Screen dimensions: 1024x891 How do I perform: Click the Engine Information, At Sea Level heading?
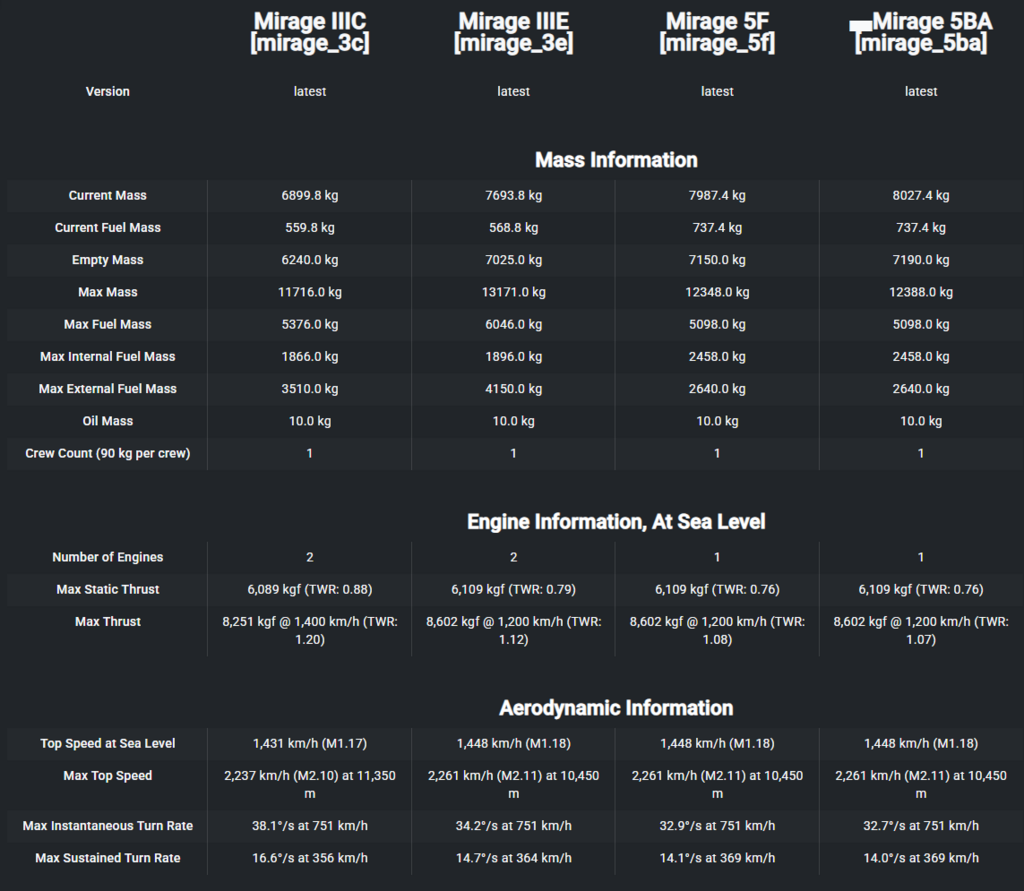click(616, 522)
